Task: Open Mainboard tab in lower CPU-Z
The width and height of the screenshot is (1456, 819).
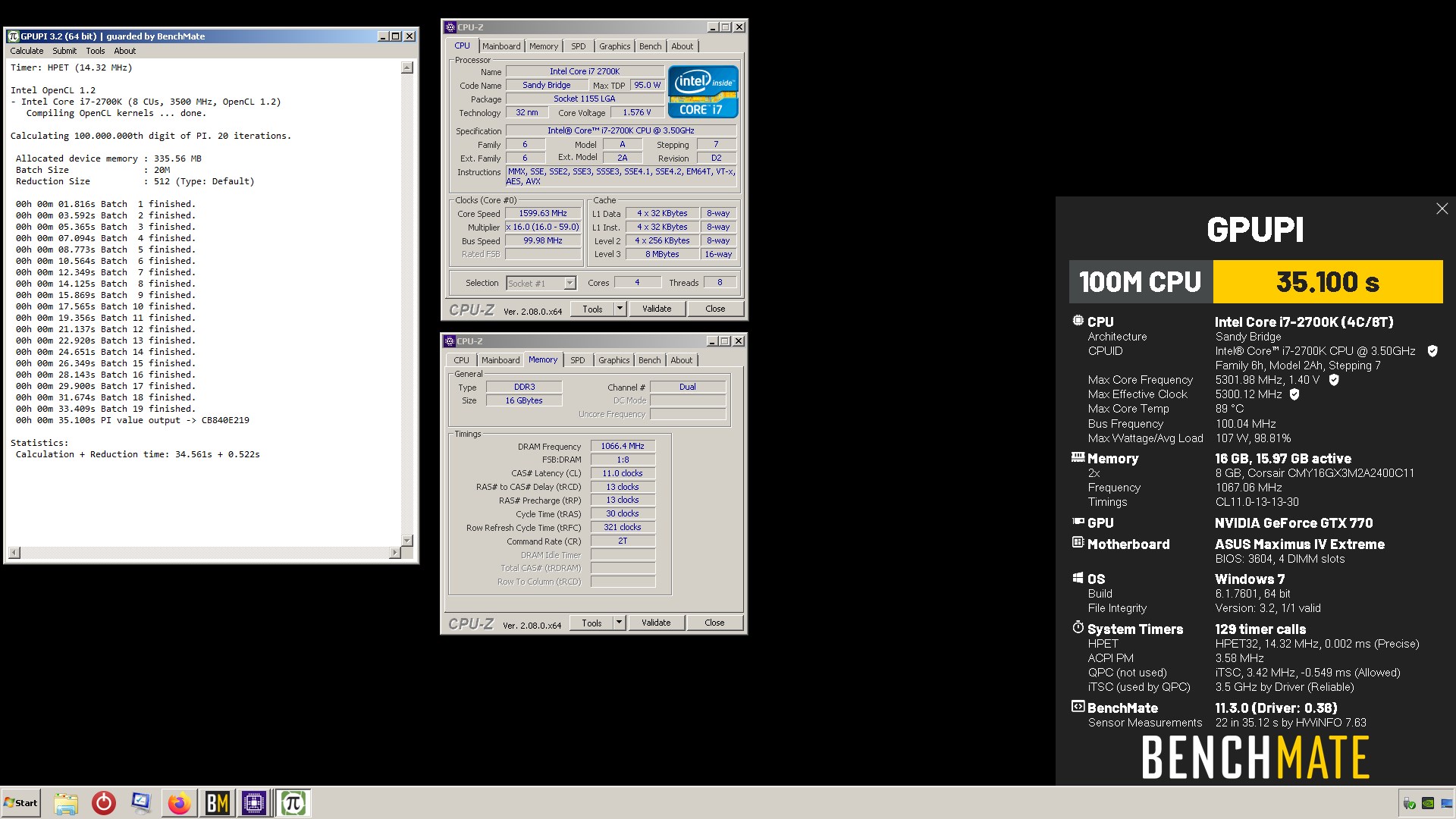Action: (x=500, y=360)
